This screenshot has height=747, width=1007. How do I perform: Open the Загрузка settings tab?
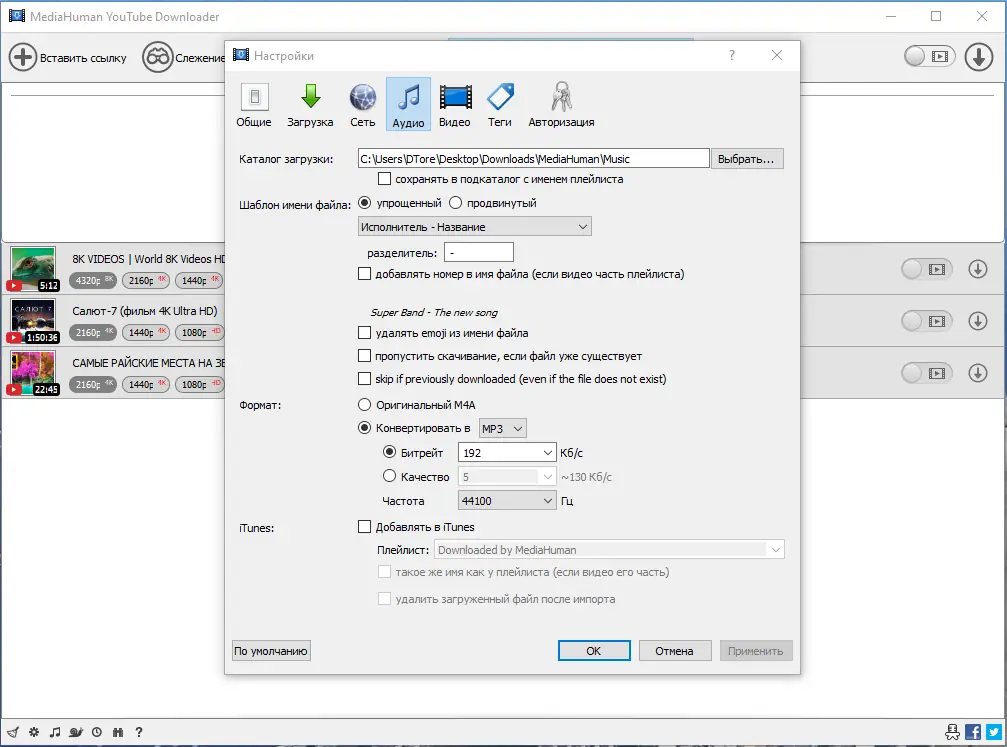tap(310, 104)
